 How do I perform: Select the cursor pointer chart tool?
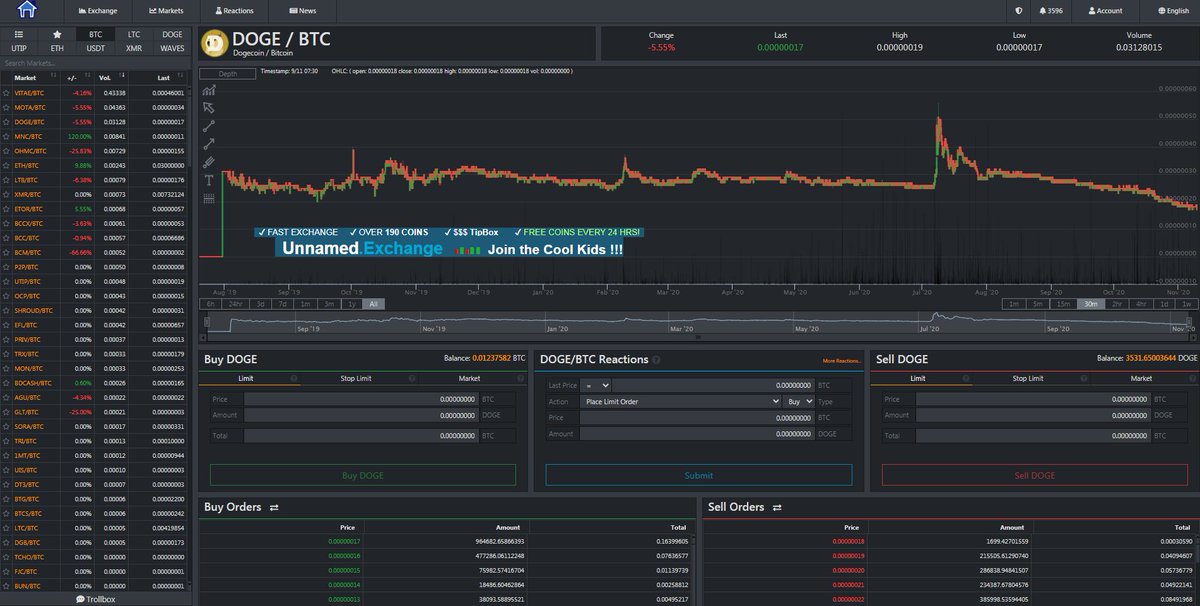click(209, 108)
